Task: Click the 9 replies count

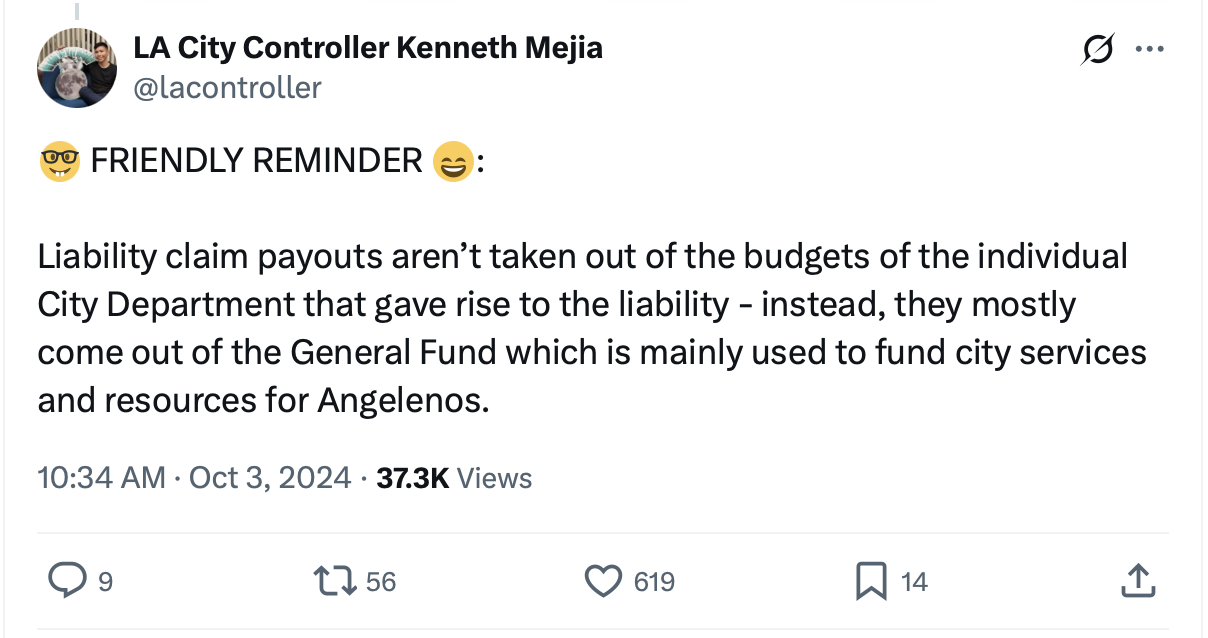Action: tap(105, 581)
